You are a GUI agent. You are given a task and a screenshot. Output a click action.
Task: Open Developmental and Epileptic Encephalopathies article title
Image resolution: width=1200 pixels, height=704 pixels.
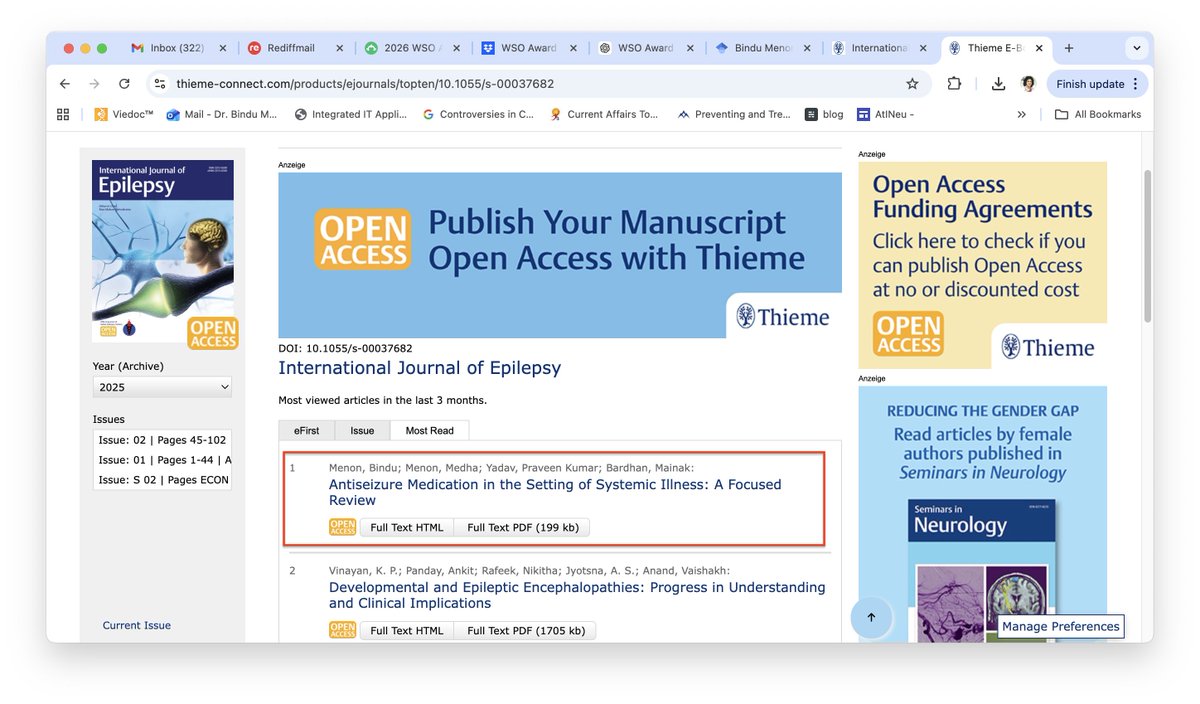[577, 595]
